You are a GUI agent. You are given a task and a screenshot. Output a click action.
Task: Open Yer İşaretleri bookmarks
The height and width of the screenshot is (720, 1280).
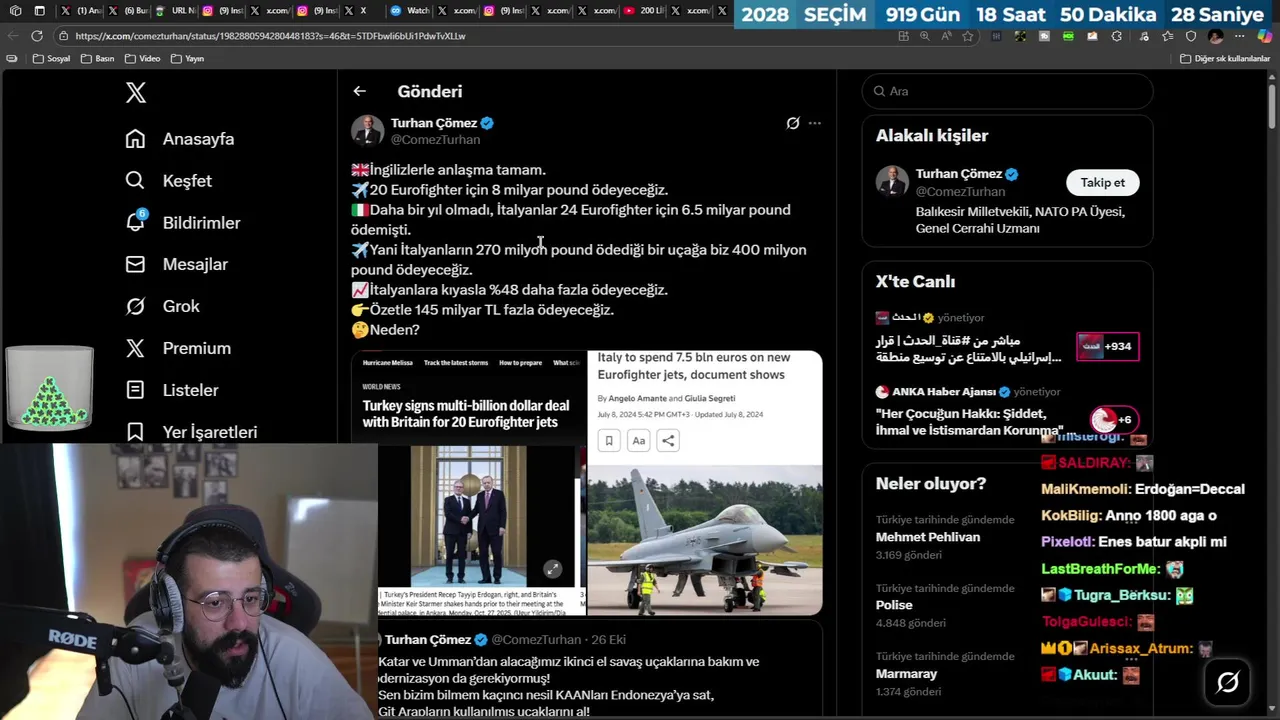point(191,432)
